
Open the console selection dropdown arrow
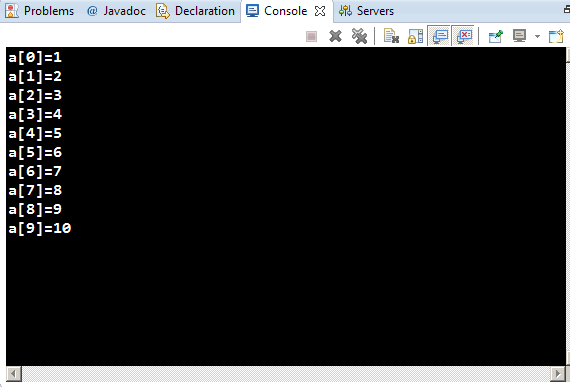(537, 36)
